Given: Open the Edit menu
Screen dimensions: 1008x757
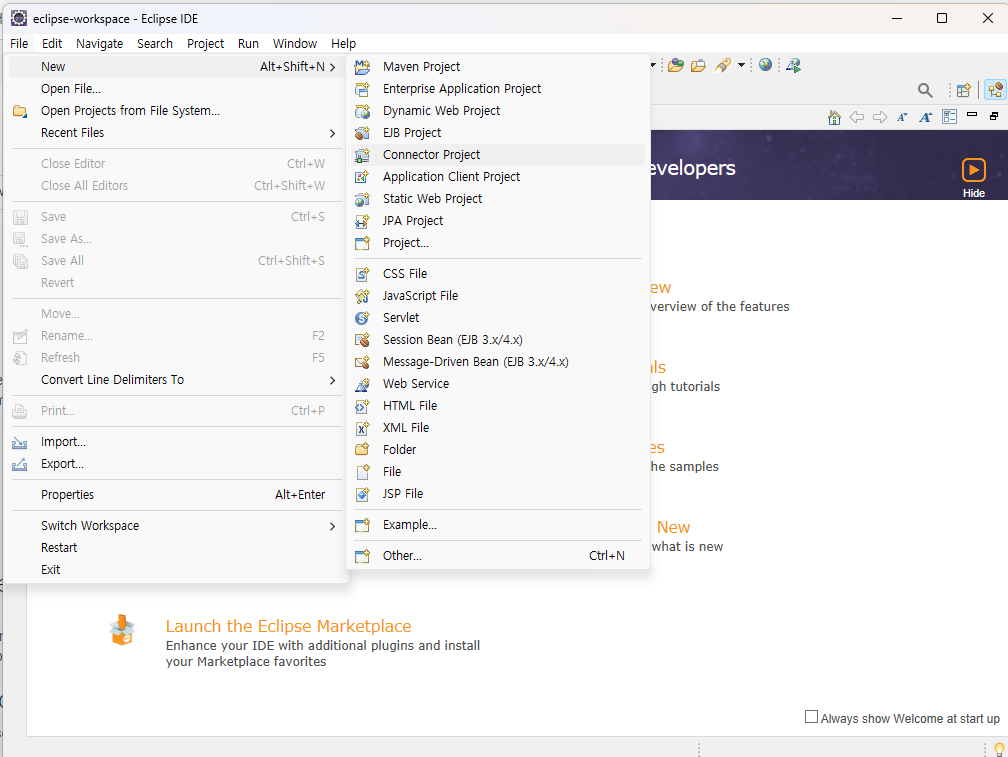Looking at the screenshot, I should click(52, 44).
